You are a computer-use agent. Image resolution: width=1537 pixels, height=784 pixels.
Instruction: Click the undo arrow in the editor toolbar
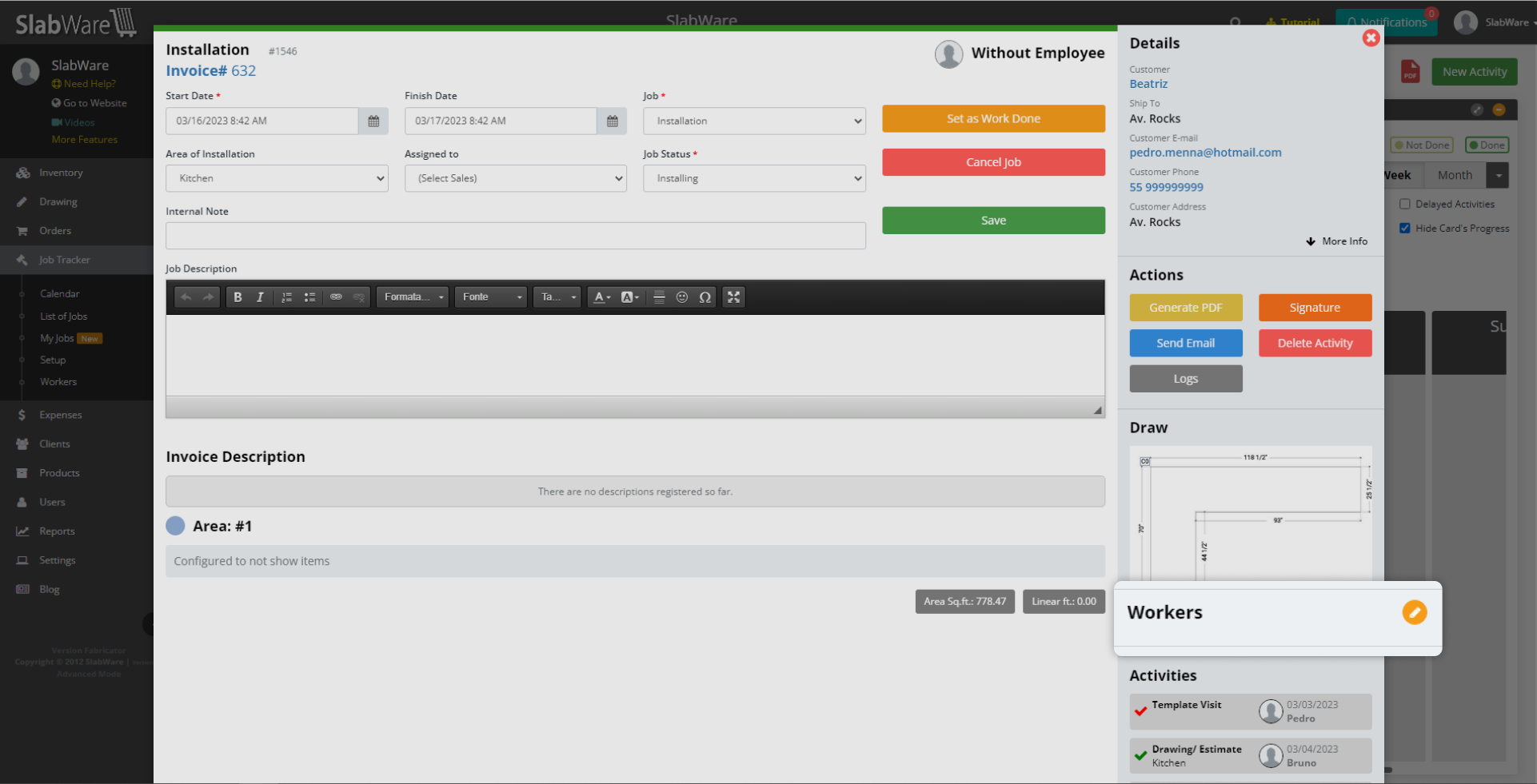click(186, 297)
